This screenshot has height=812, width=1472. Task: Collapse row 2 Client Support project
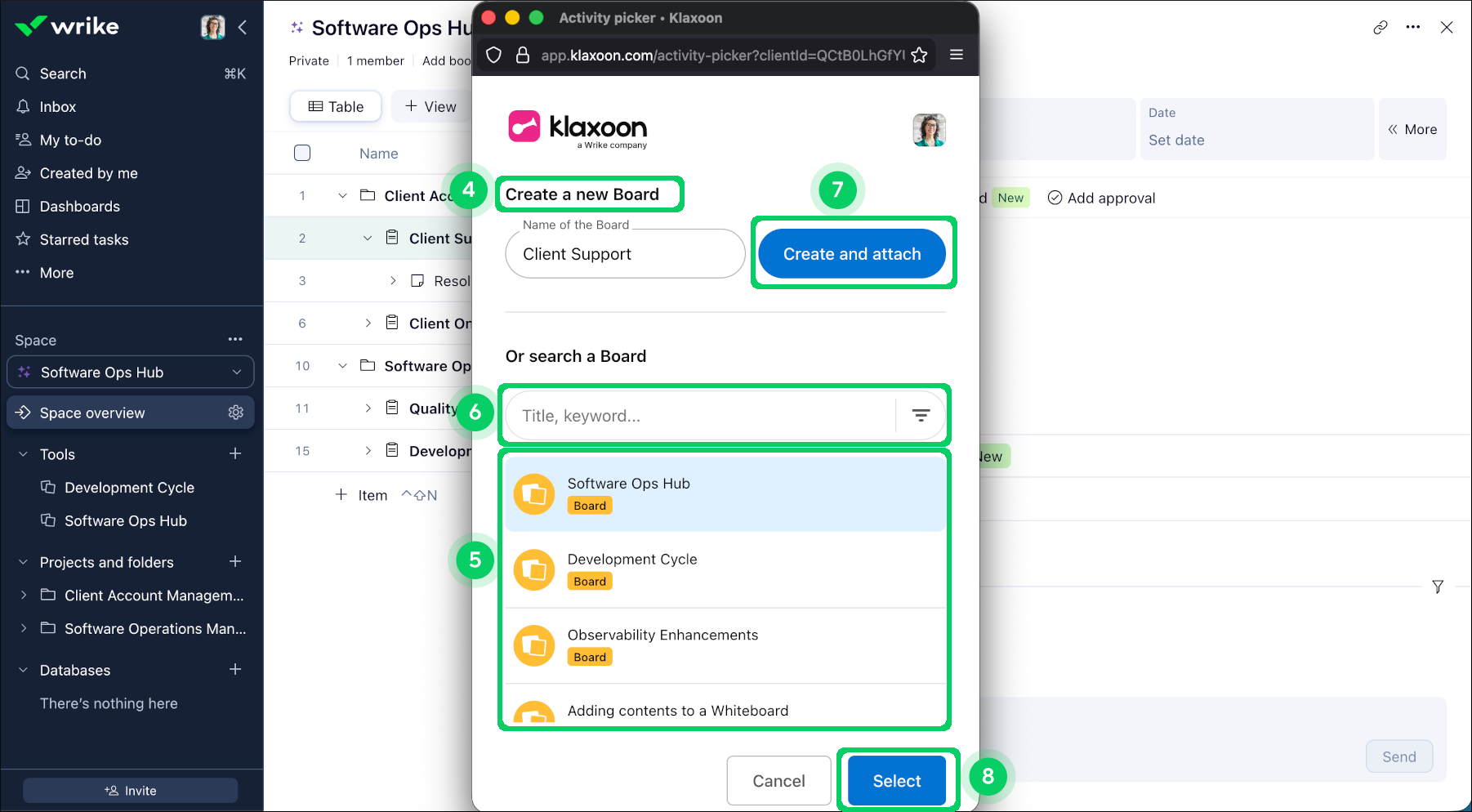click(368, 239)
